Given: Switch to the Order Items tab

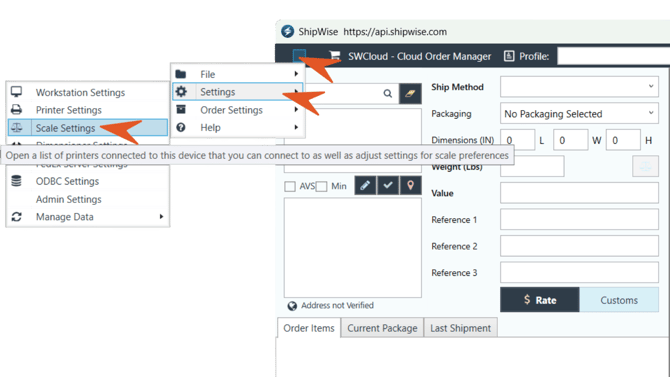Looking at the screenshot, I should [309, 328].
